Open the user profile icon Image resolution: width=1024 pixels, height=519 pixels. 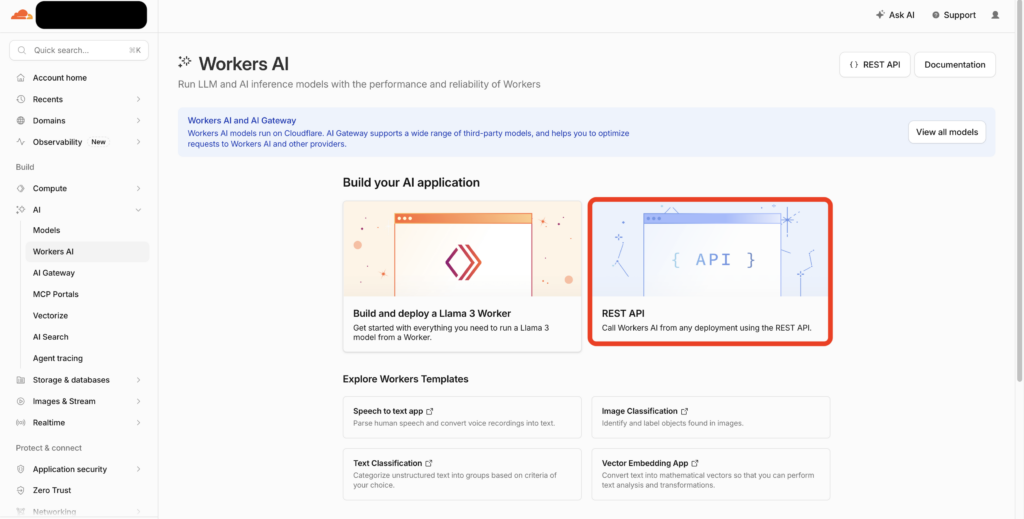tap(995, 14)
